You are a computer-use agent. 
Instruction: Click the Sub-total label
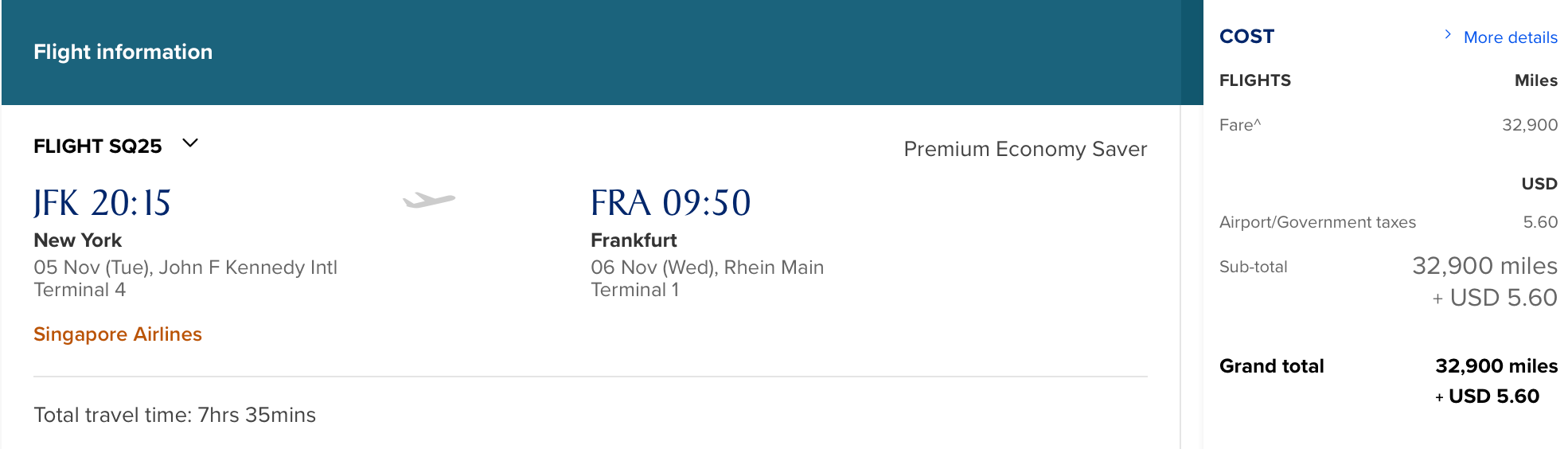tap(1253, 267)
